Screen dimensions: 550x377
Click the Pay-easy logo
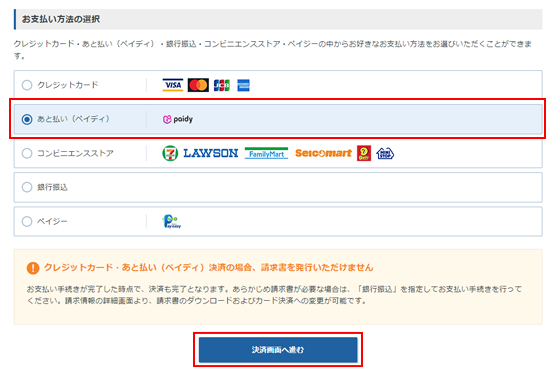pos(172,222)
